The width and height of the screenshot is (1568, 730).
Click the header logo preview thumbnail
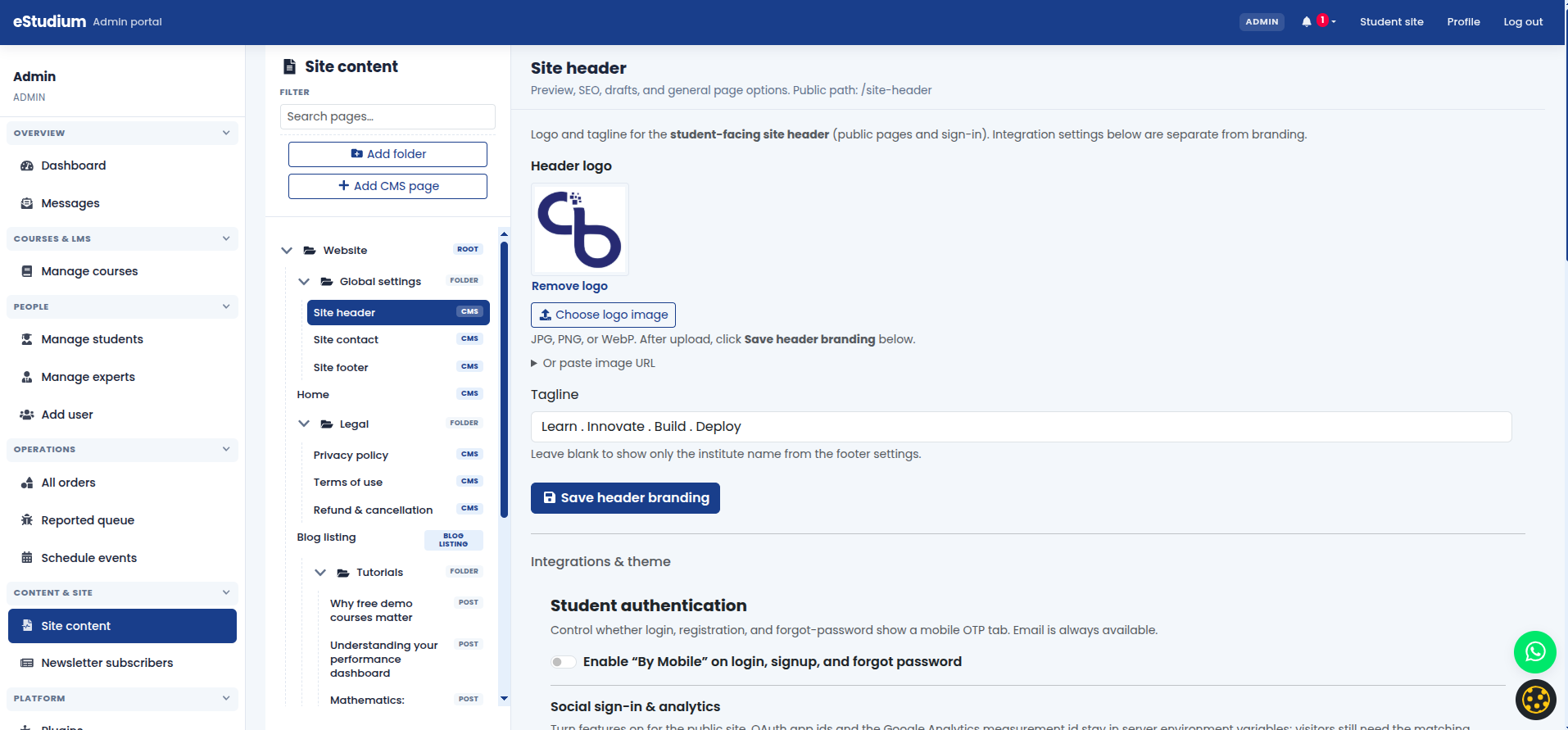tap(580, 229)
